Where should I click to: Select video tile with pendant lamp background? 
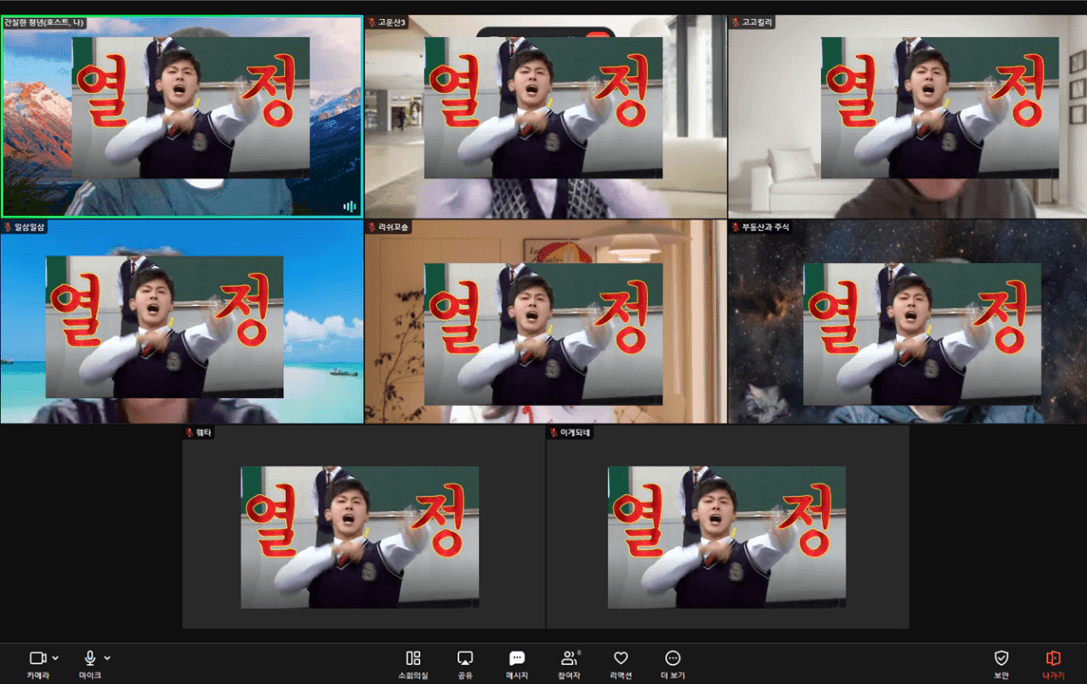546,322
